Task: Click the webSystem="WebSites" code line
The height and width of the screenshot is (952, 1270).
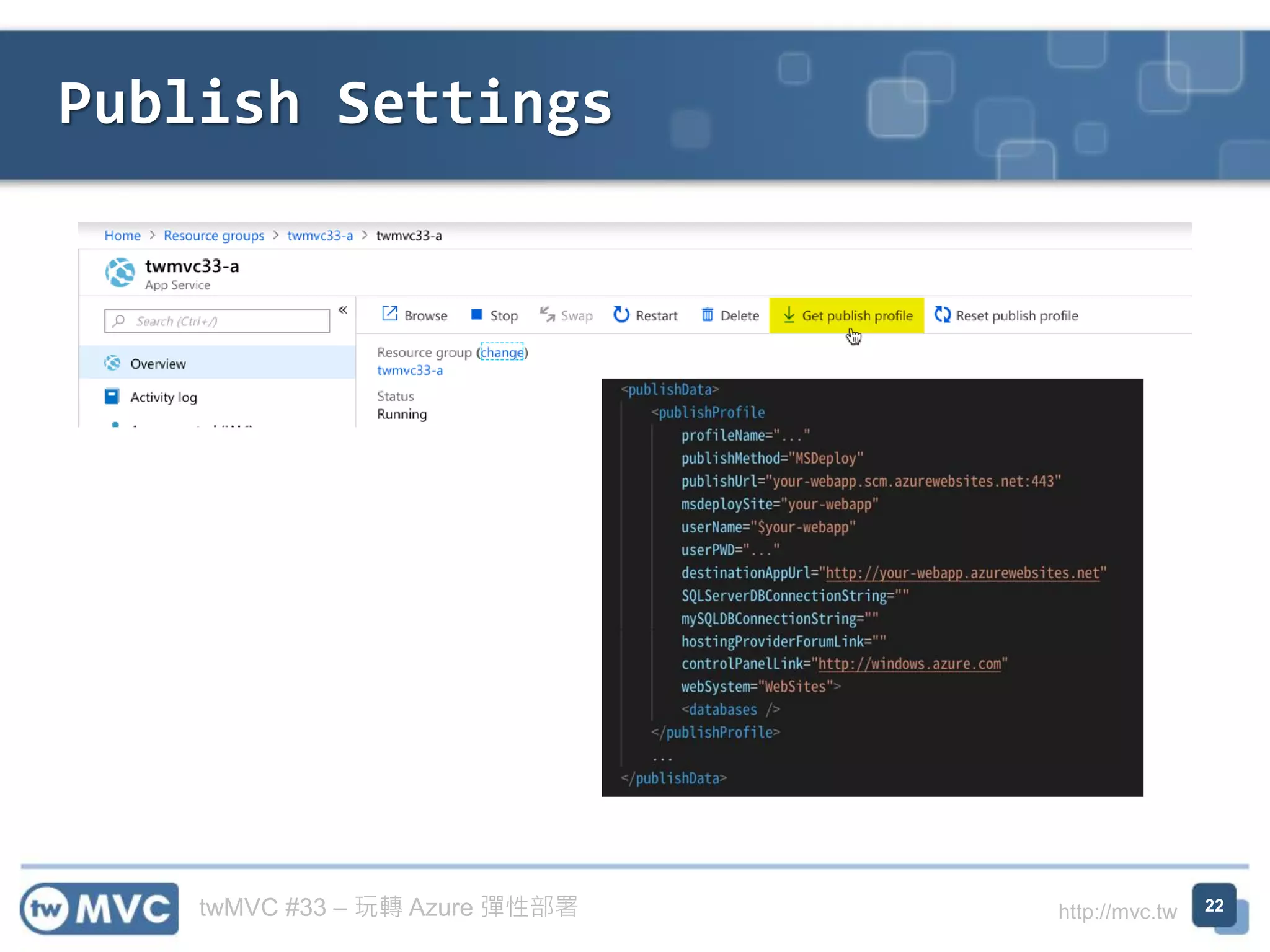Action: pos(761,687)
